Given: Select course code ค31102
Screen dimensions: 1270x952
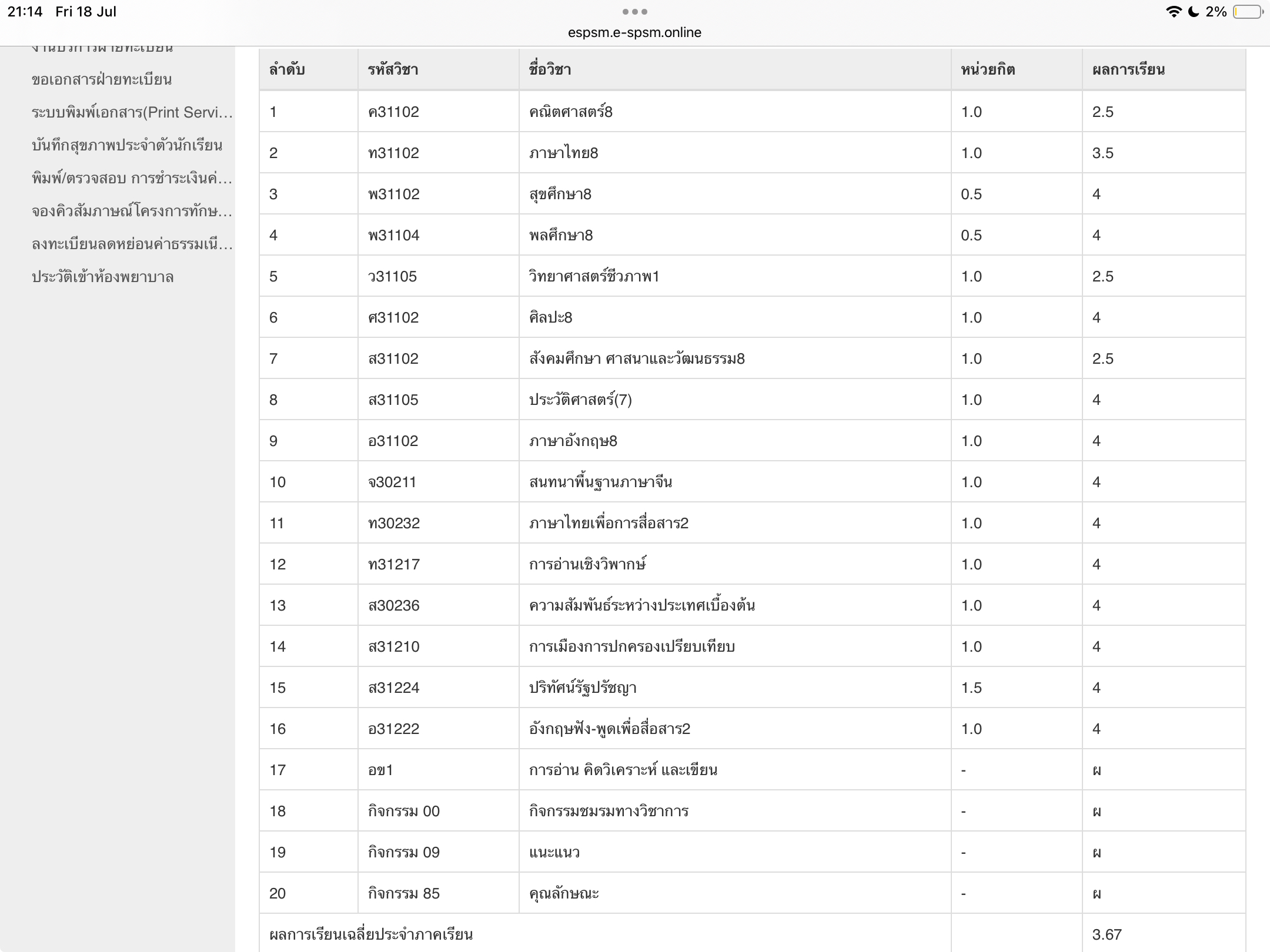Looking at the screenshot, I should [x=393, y=112].
